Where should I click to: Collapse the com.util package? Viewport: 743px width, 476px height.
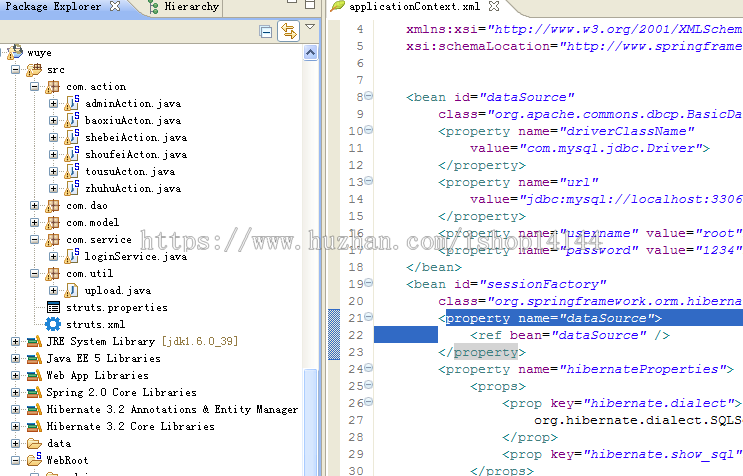(35, 274)
